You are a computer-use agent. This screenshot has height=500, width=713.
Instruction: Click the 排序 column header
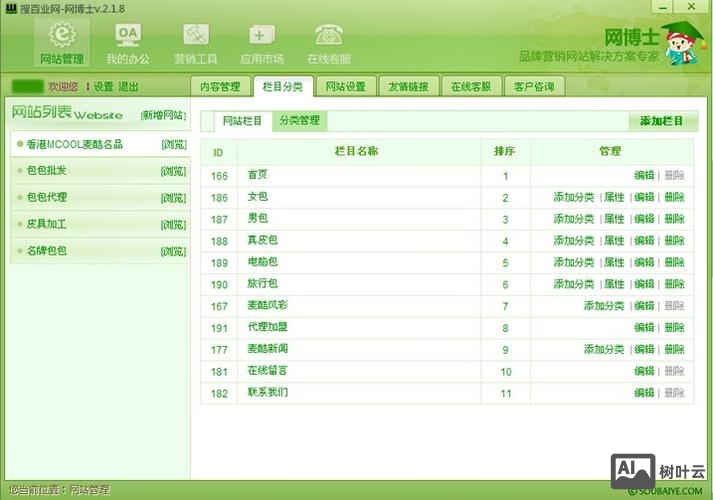tap(505, 151)
